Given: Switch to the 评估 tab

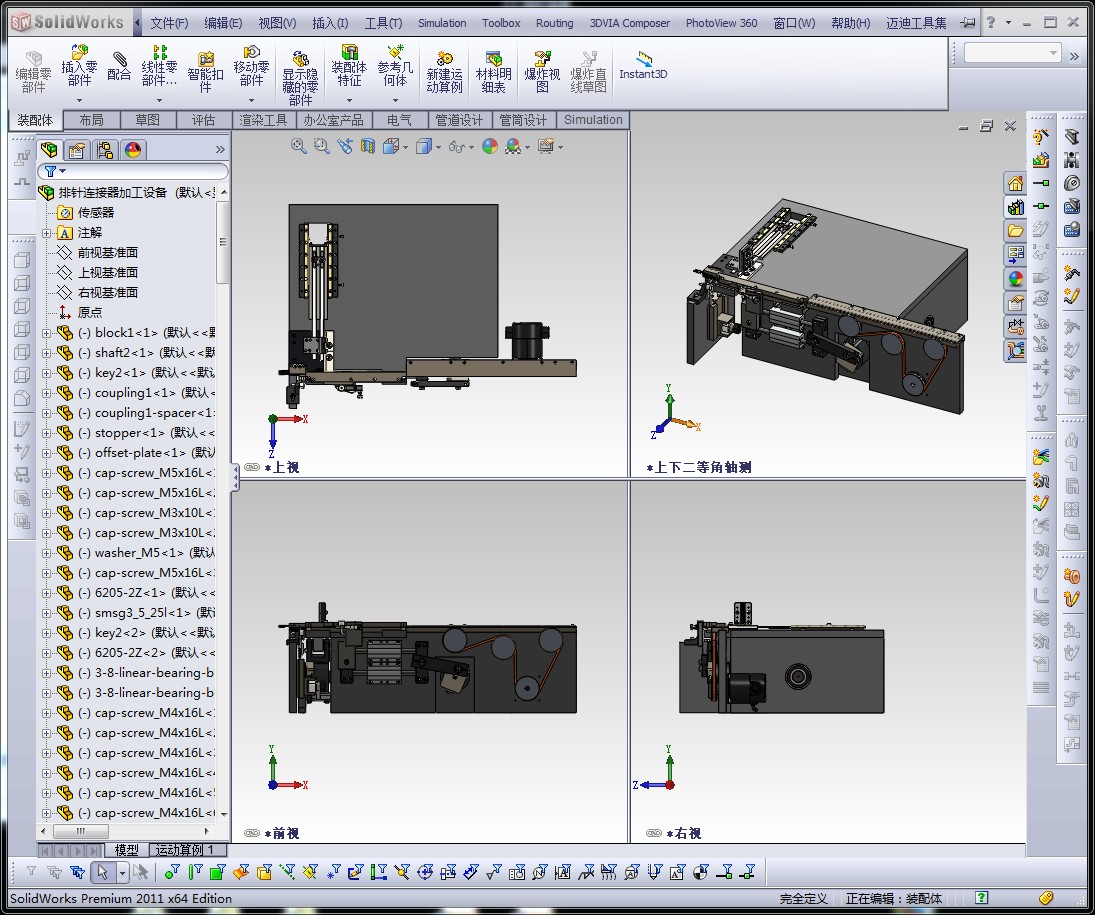Looking at the screenshot, I should point(203,120).
